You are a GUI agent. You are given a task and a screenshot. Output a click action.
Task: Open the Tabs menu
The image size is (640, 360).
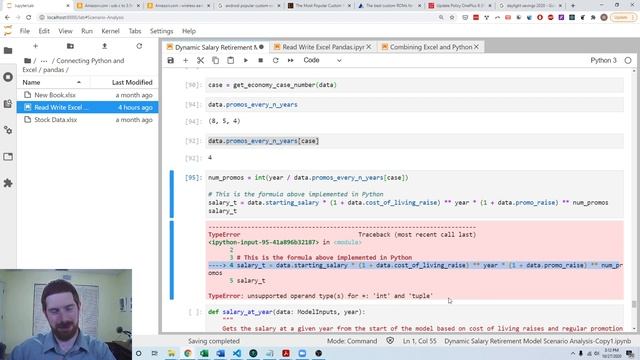pos(135,31)
